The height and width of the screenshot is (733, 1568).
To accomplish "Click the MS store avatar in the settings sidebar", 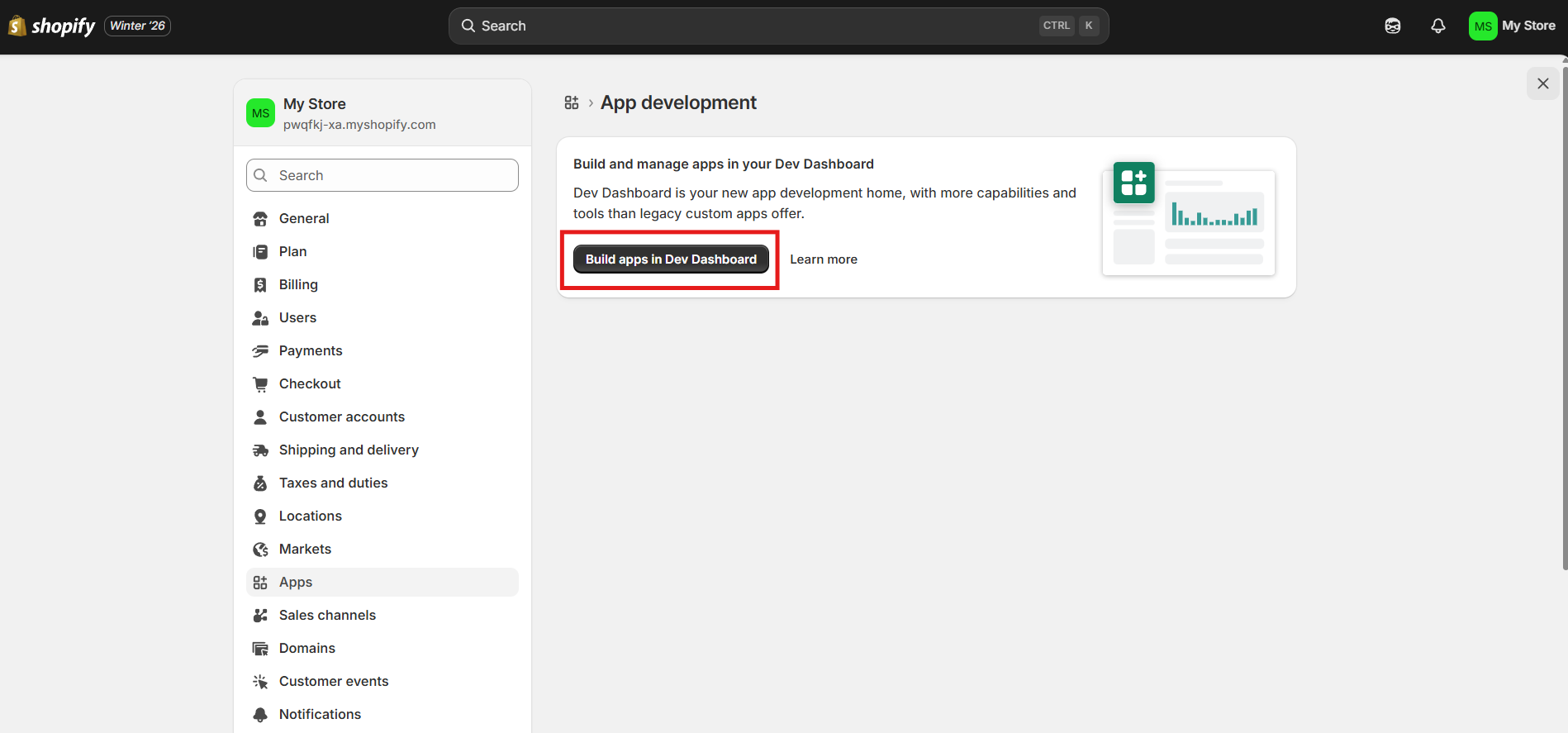I will pyautogui.click(x=260, y=113).
